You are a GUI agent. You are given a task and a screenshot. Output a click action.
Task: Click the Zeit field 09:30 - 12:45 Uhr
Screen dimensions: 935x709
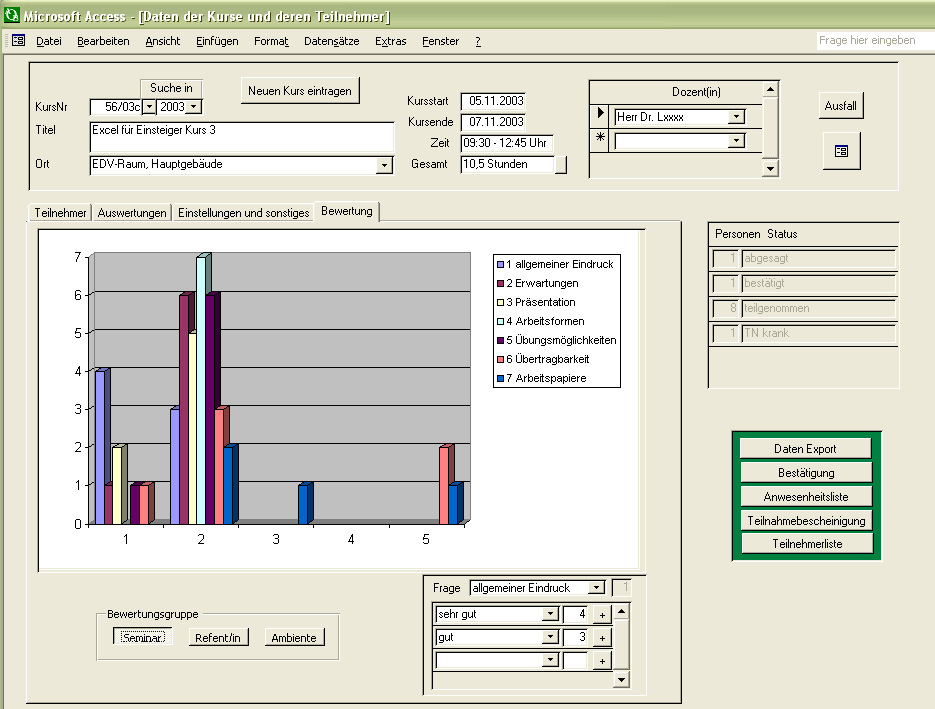[x=507, y=143]
